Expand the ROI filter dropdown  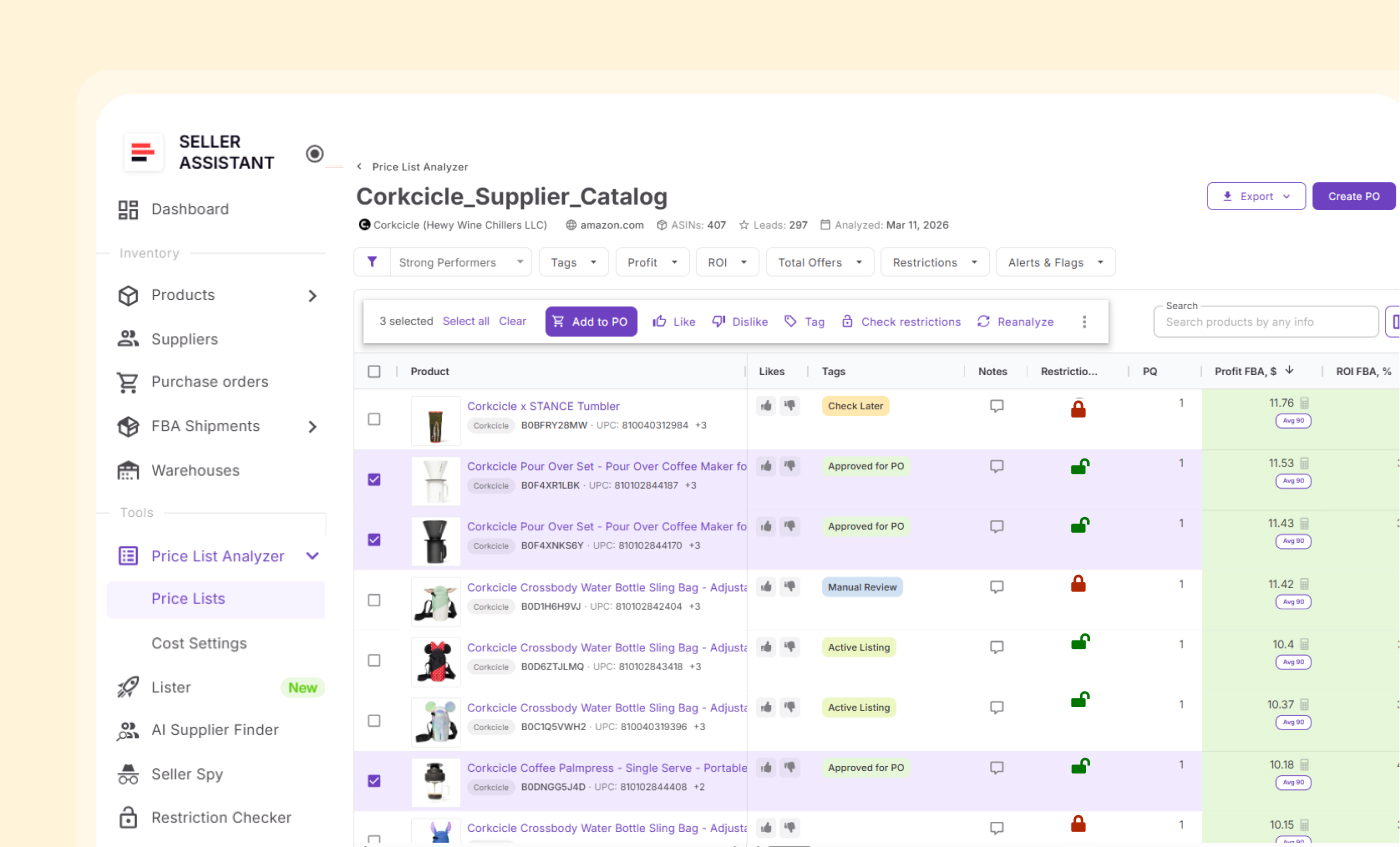727,261
